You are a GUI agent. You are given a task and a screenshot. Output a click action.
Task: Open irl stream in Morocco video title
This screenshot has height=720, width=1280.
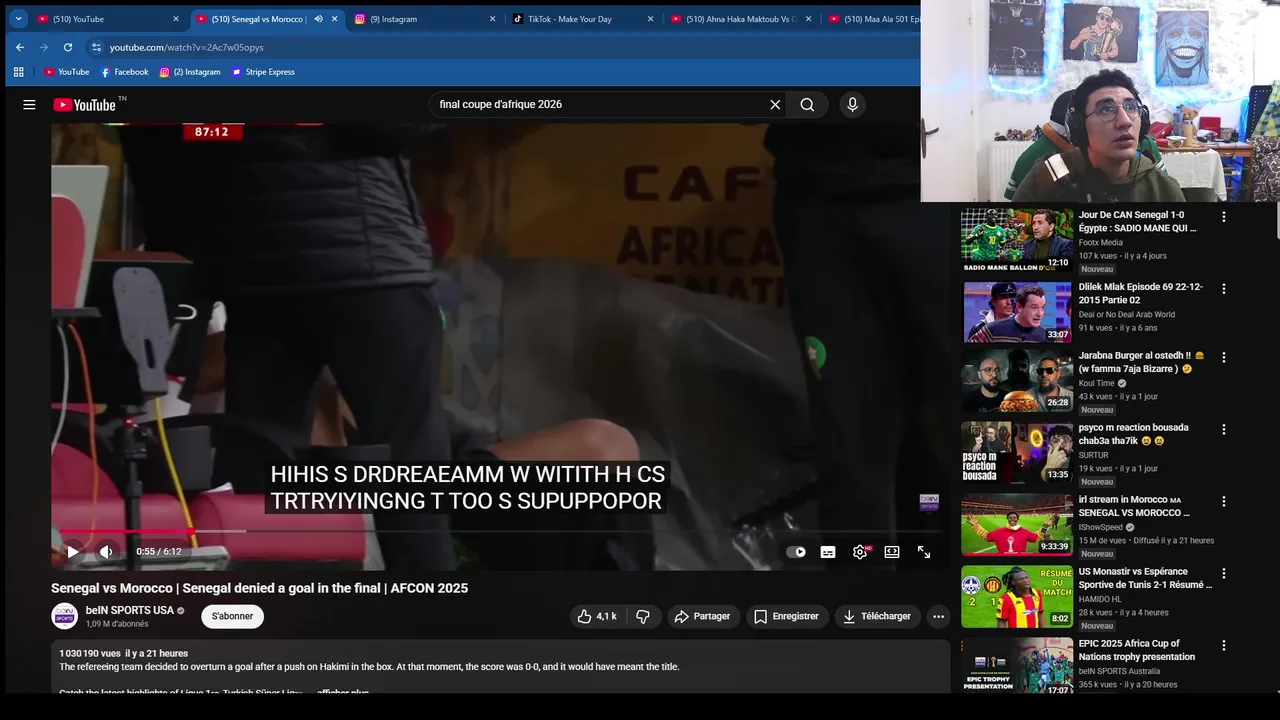(x=1134, y=506)
